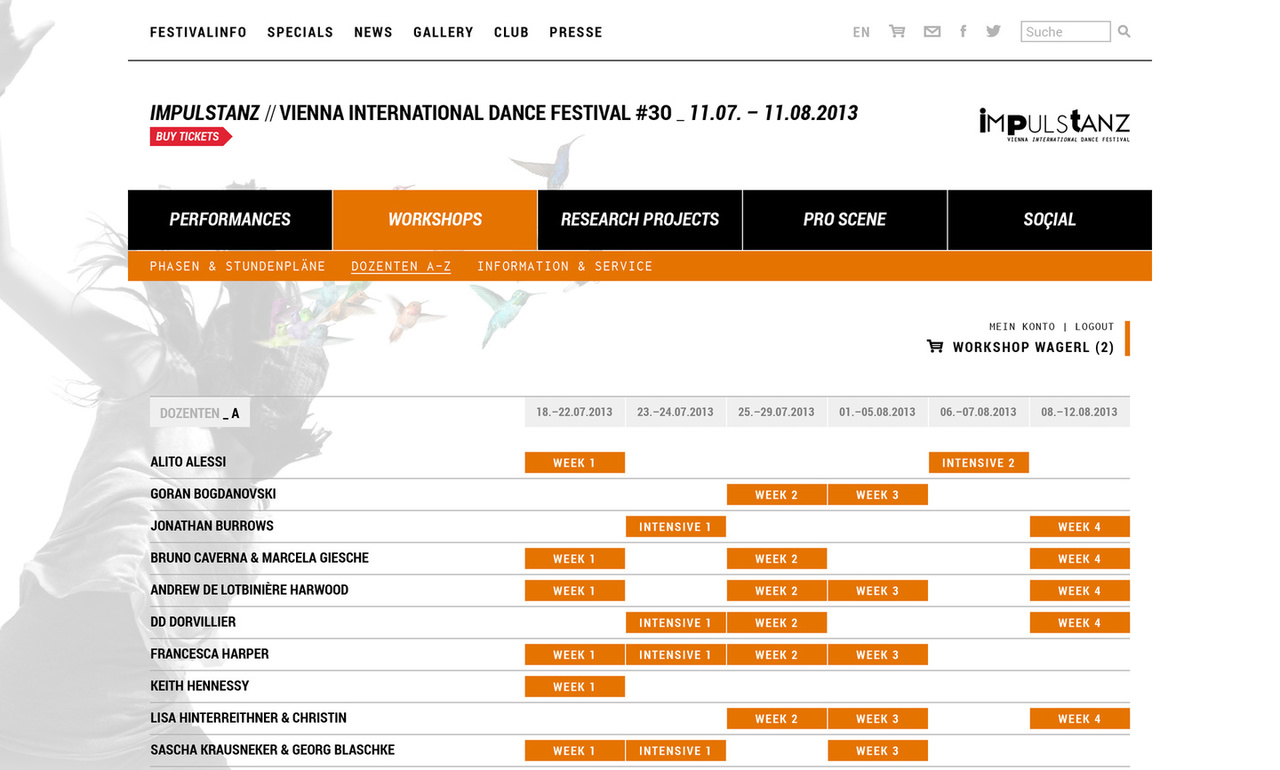The height and width of the screenshot is (770, 1280).
Task: Open Lisa Hinterreithner & Christin page
Action: pyautogui.click(x=249, y=718)
